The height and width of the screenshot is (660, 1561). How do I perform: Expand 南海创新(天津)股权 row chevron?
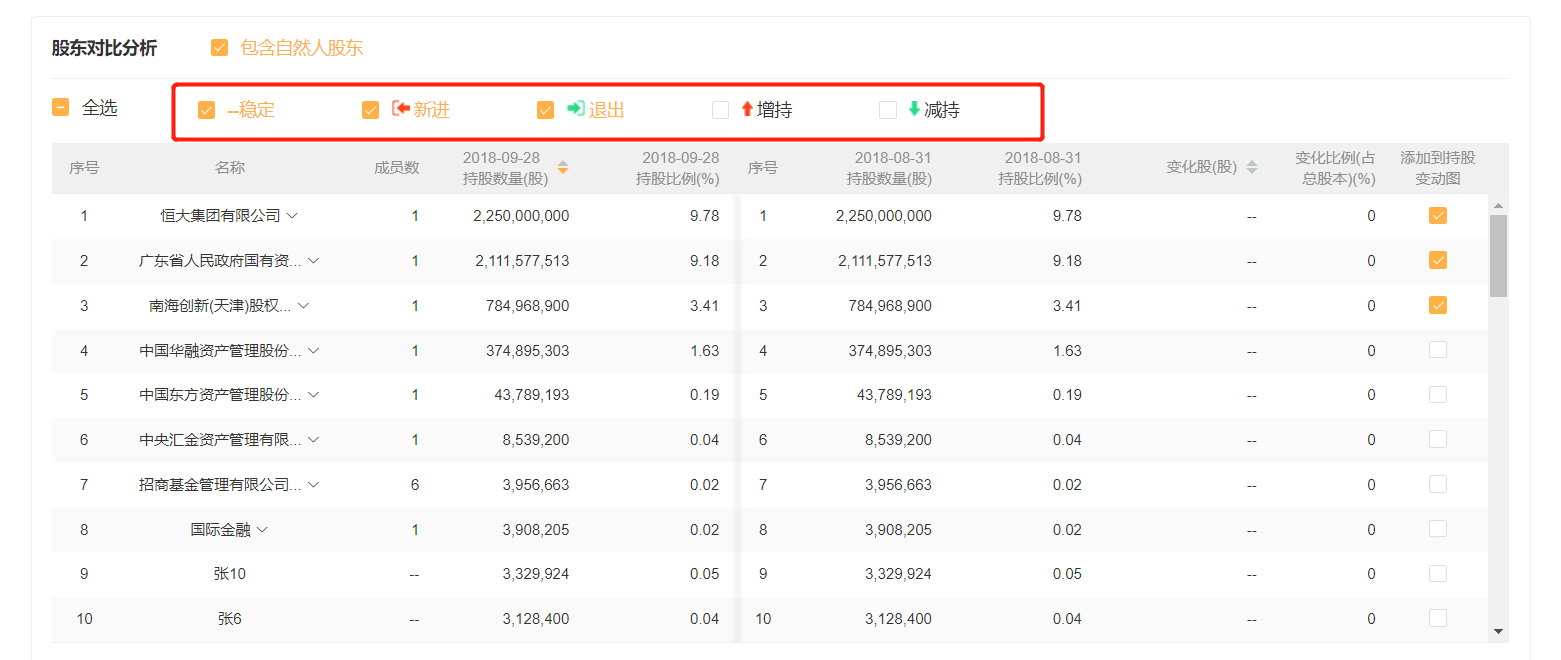point(304,306)
